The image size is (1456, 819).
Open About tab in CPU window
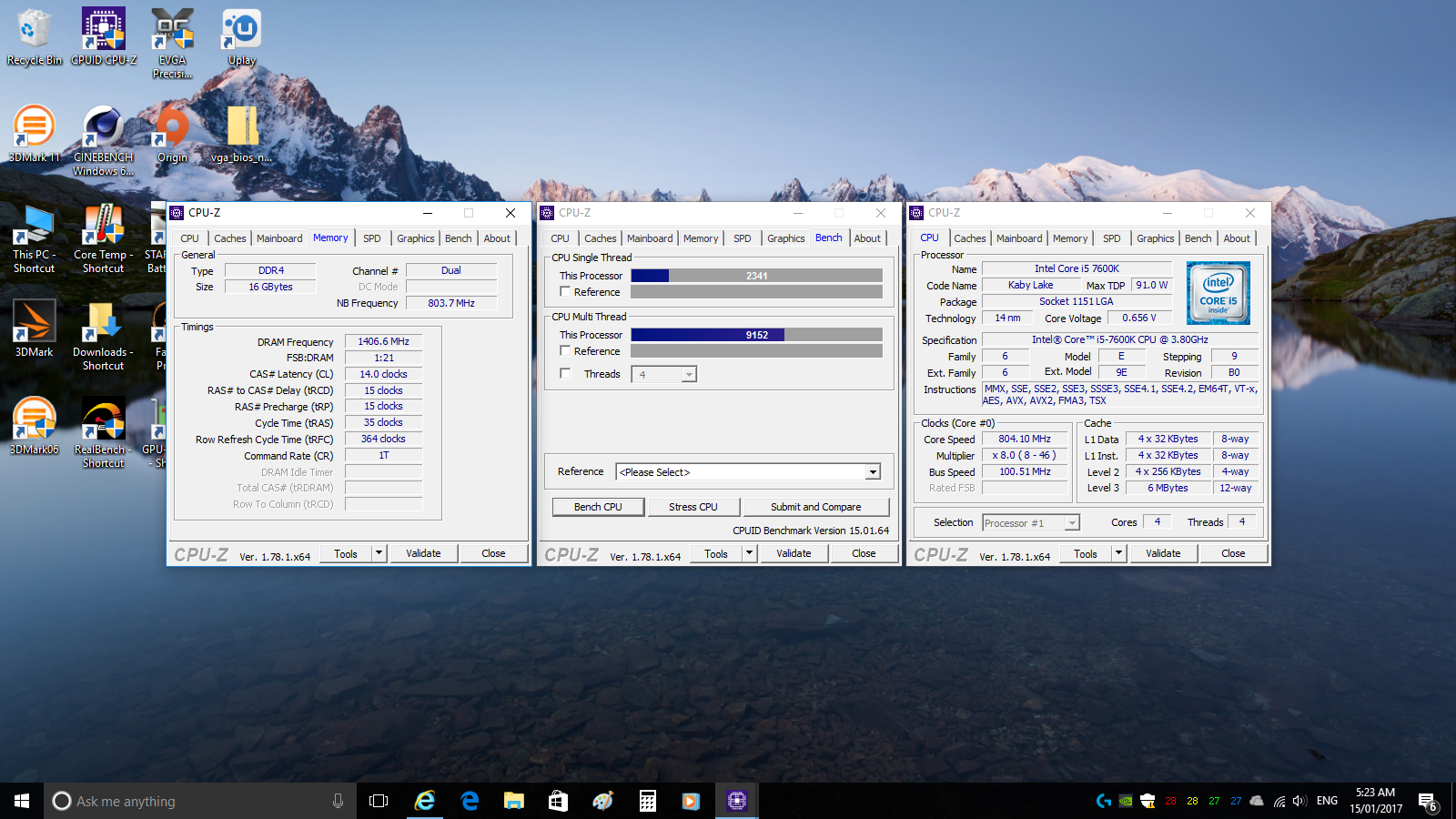pos(1236,238)
